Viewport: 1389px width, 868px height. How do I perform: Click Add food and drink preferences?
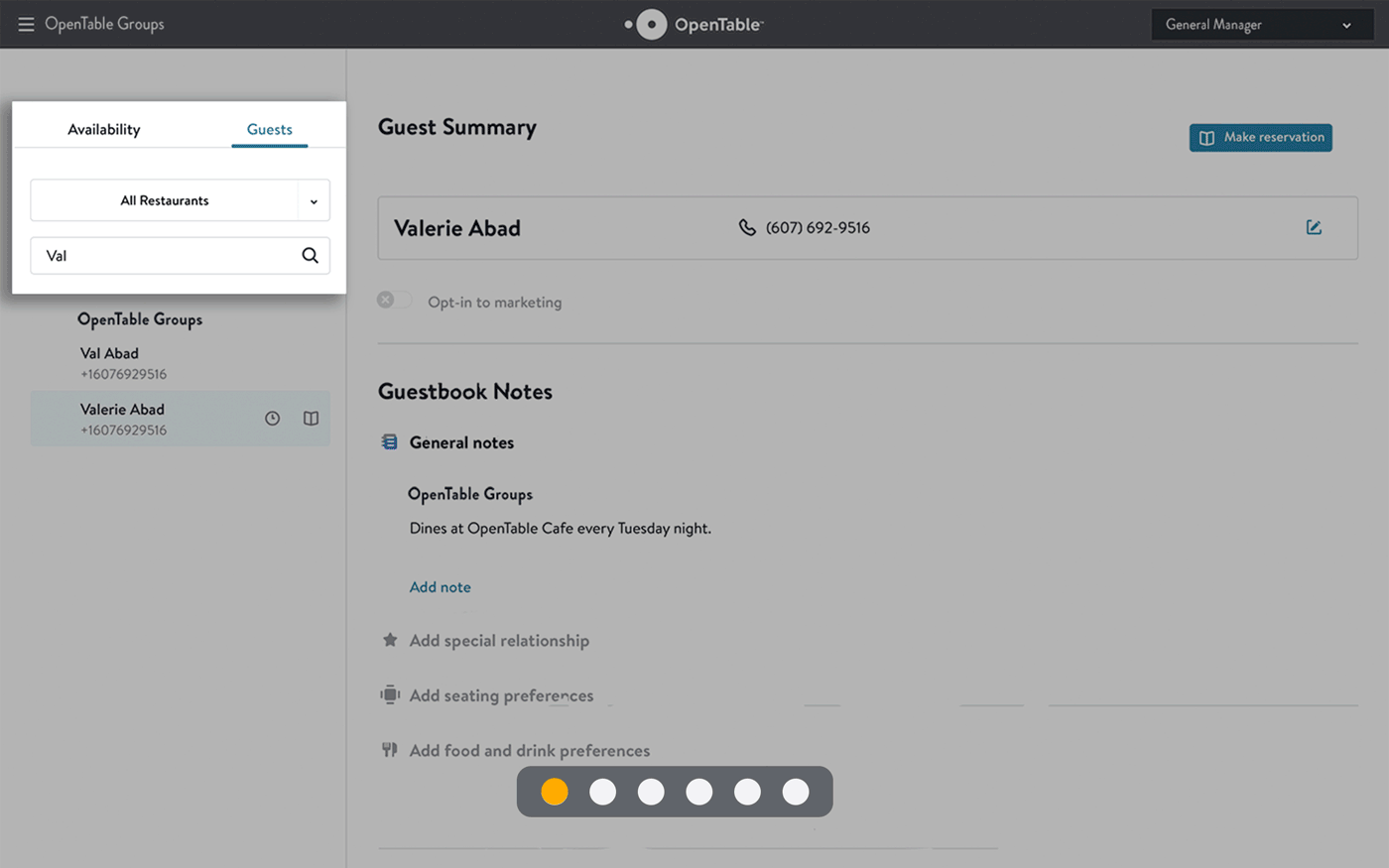point(530,751)
